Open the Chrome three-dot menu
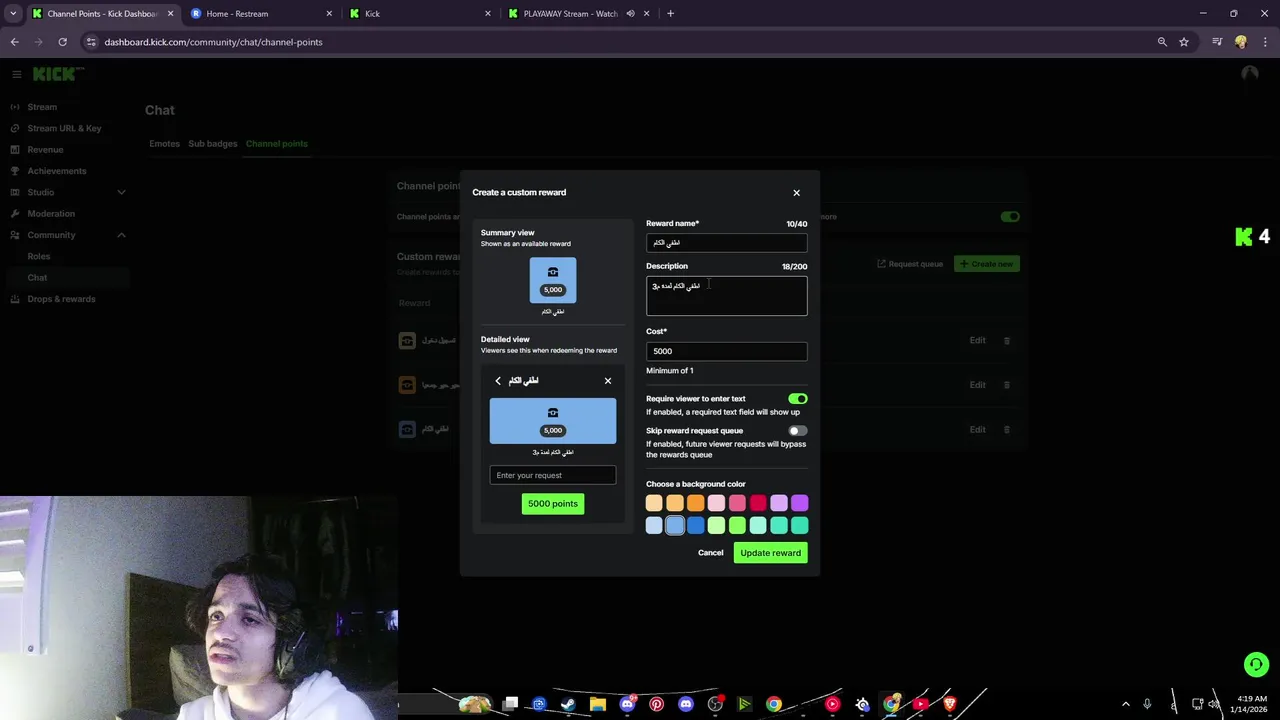Image resolution: width=1280 pixels, height=720 pixels. 1266,42
